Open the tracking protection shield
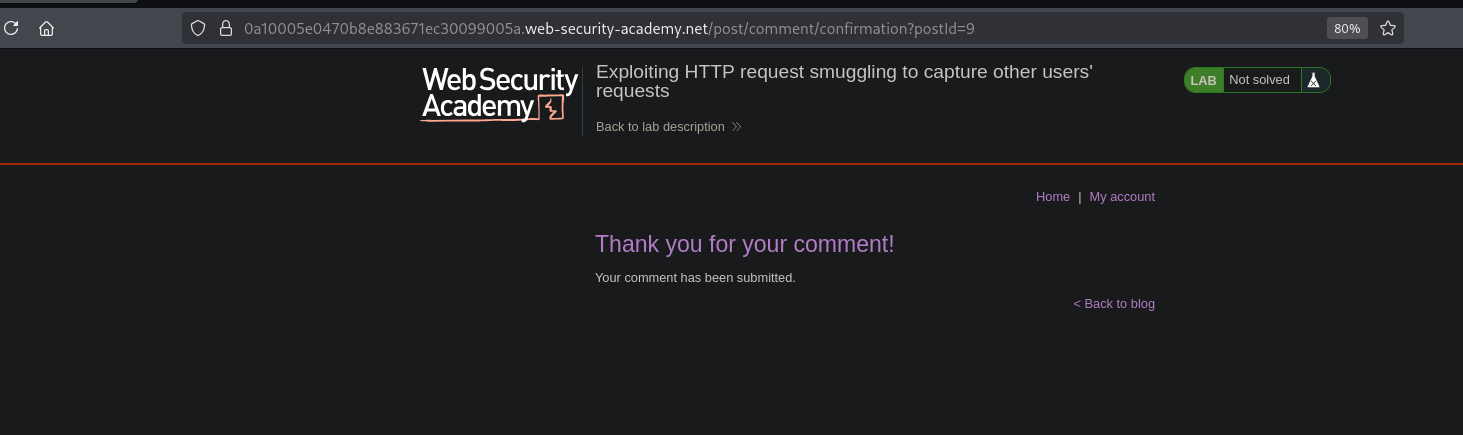 point(198,28)
